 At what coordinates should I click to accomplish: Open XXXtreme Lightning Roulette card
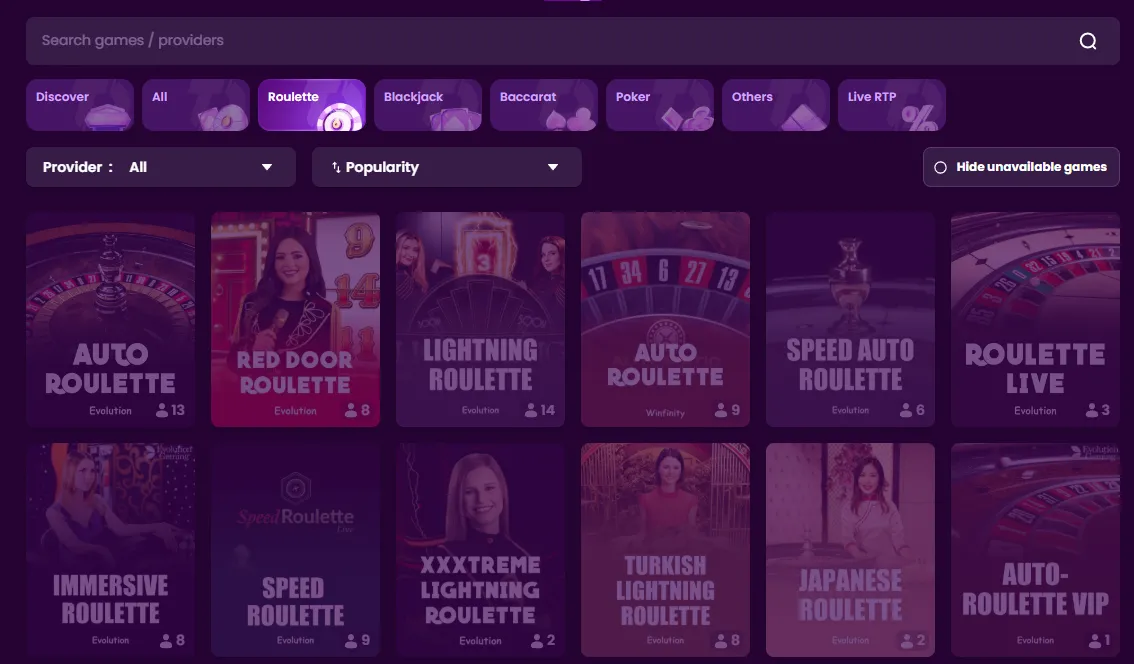480,550
